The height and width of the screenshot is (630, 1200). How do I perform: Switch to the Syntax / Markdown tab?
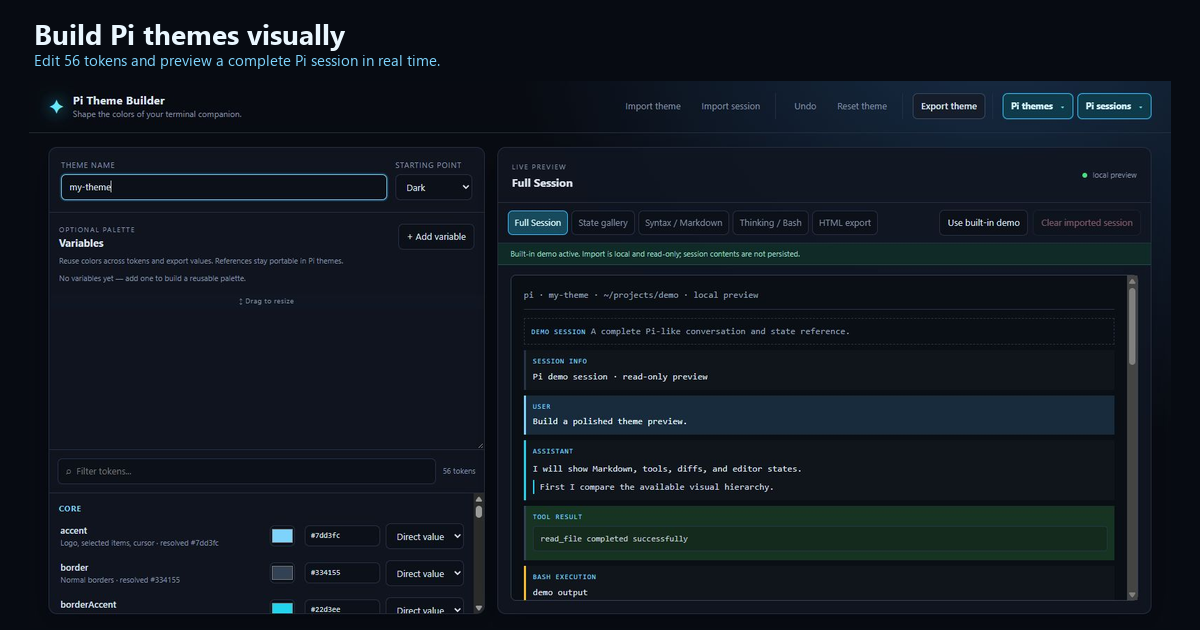pyautogui.click(x=683, y=223)
